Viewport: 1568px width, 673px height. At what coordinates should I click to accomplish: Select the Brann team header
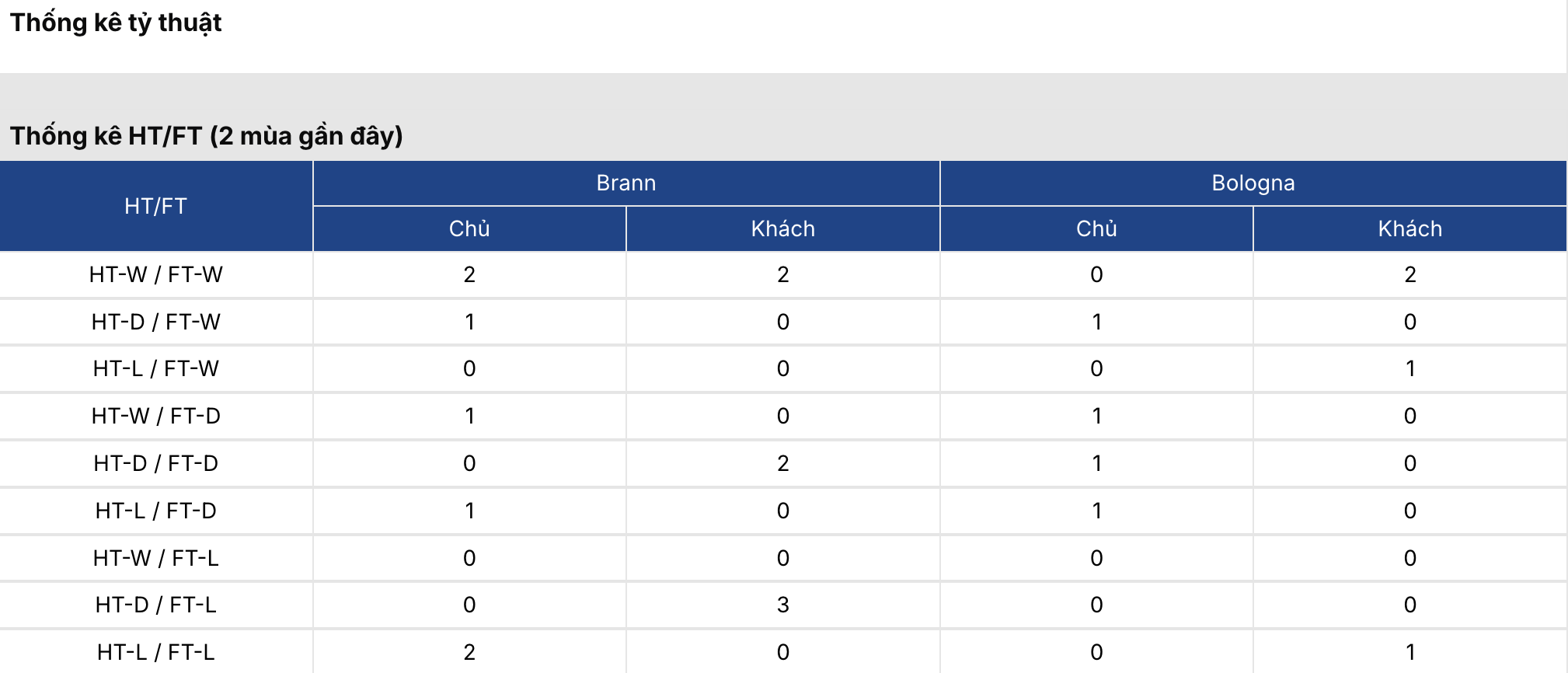click(626, 183)
